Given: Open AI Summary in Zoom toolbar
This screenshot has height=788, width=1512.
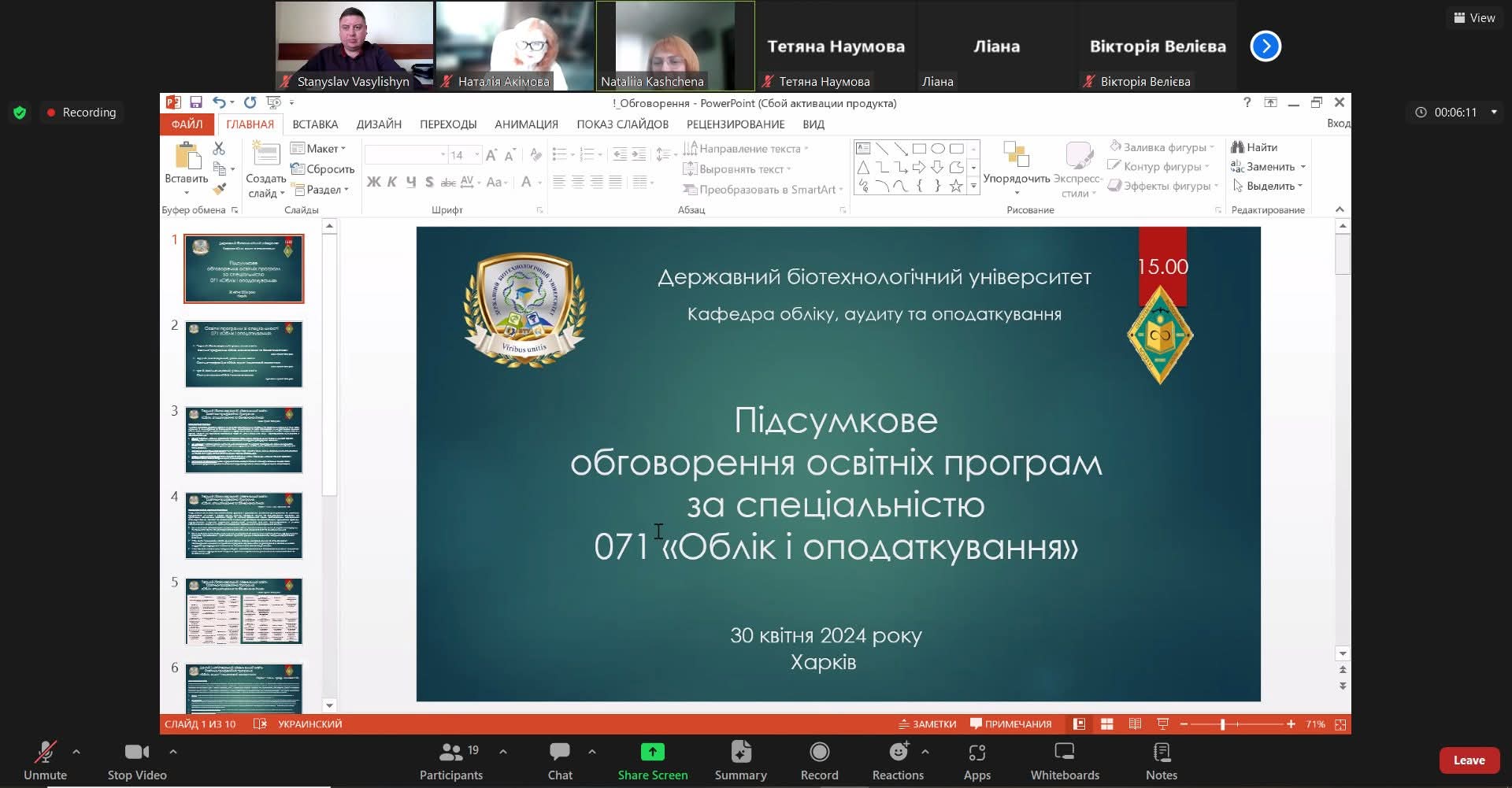Looking at the screenshot, I should [740, 760].
